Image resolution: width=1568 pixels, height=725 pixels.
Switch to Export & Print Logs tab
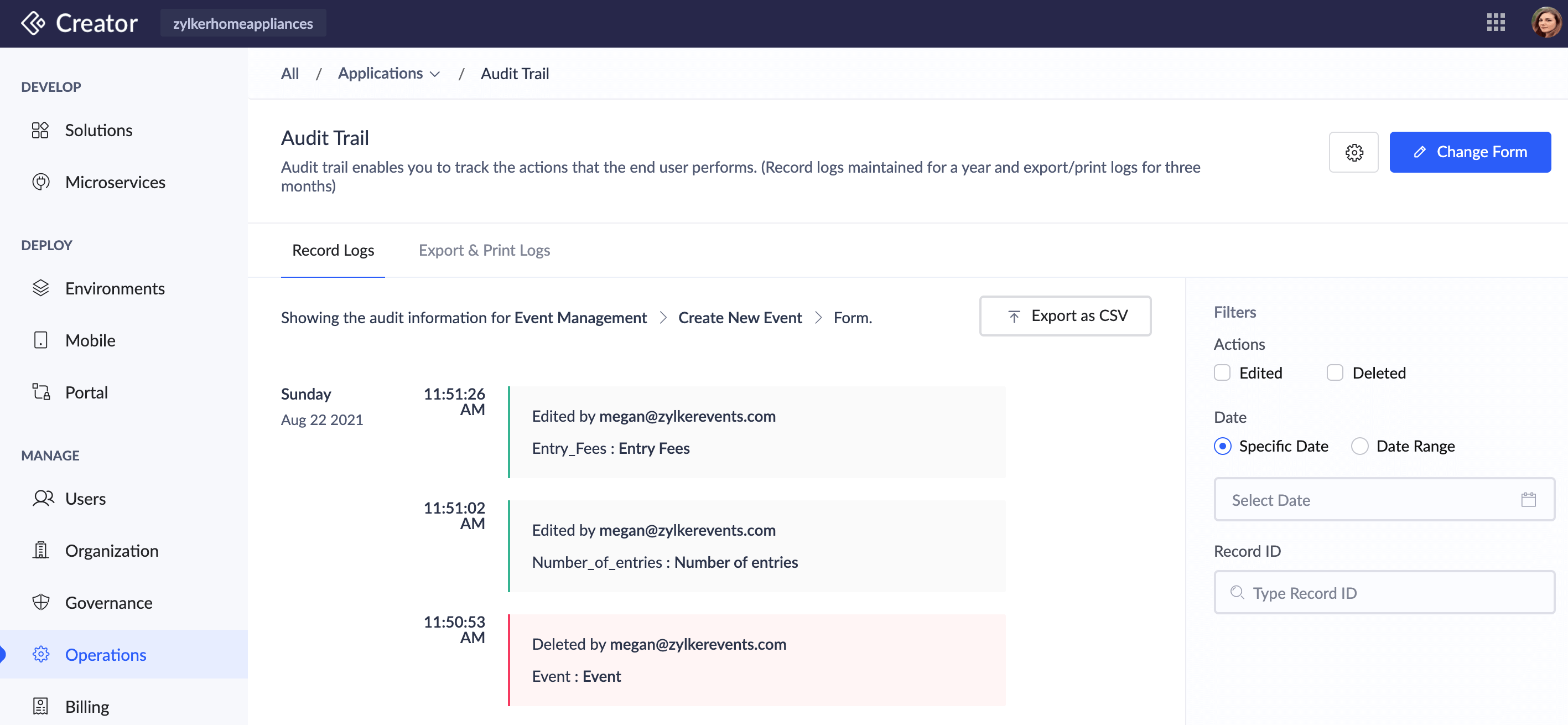pyautogui.click(x=484, y=250)
